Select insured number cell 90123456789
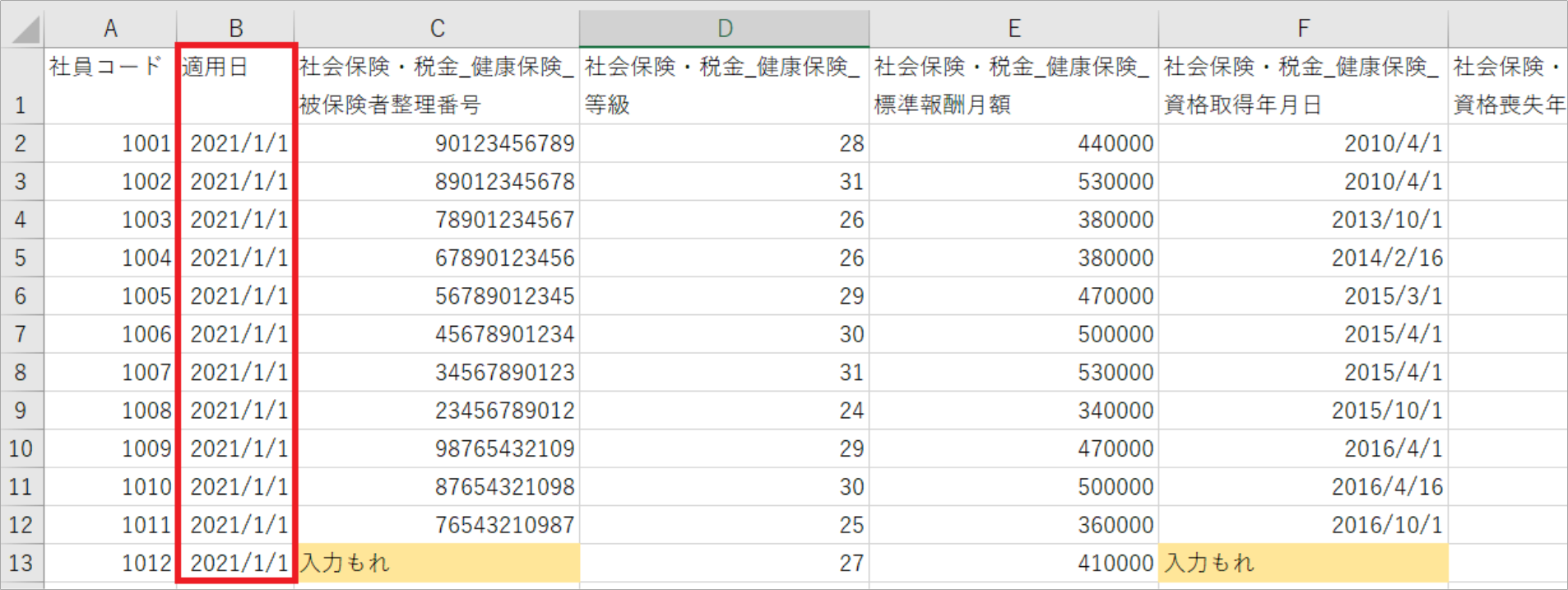 pyautogui.click(x=437, y=143)
